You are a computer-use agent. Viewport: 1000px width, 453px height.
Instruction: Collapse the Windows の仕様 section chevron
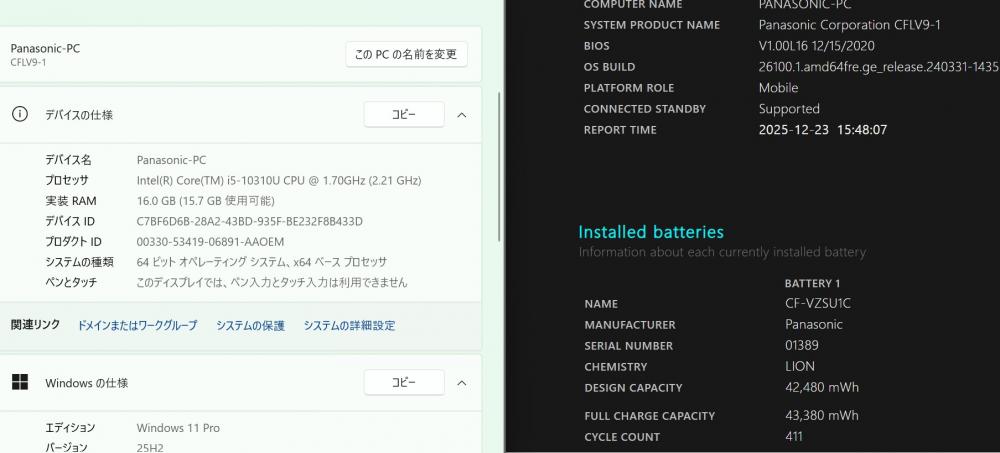point(462,383)
